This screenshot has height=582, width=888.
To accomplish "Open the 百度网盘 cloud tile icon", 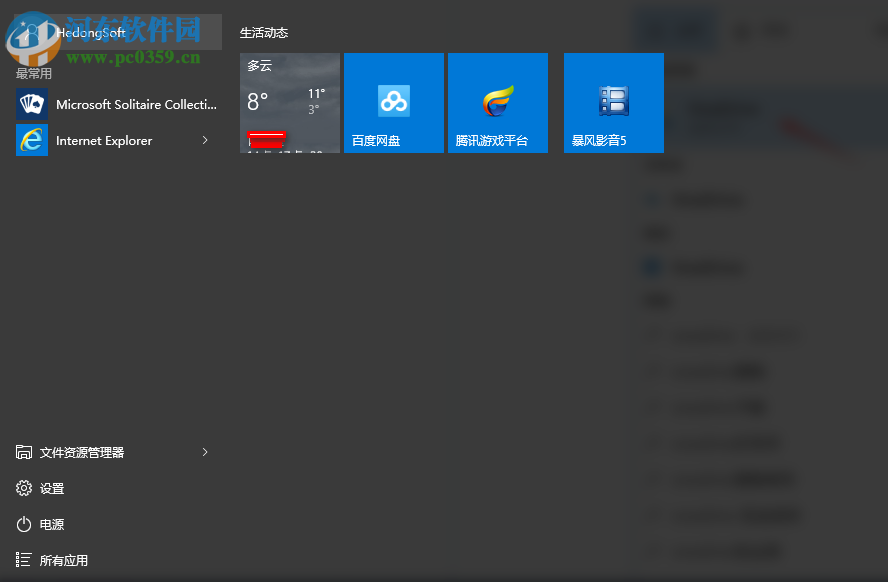I will [x=393, y=102].
